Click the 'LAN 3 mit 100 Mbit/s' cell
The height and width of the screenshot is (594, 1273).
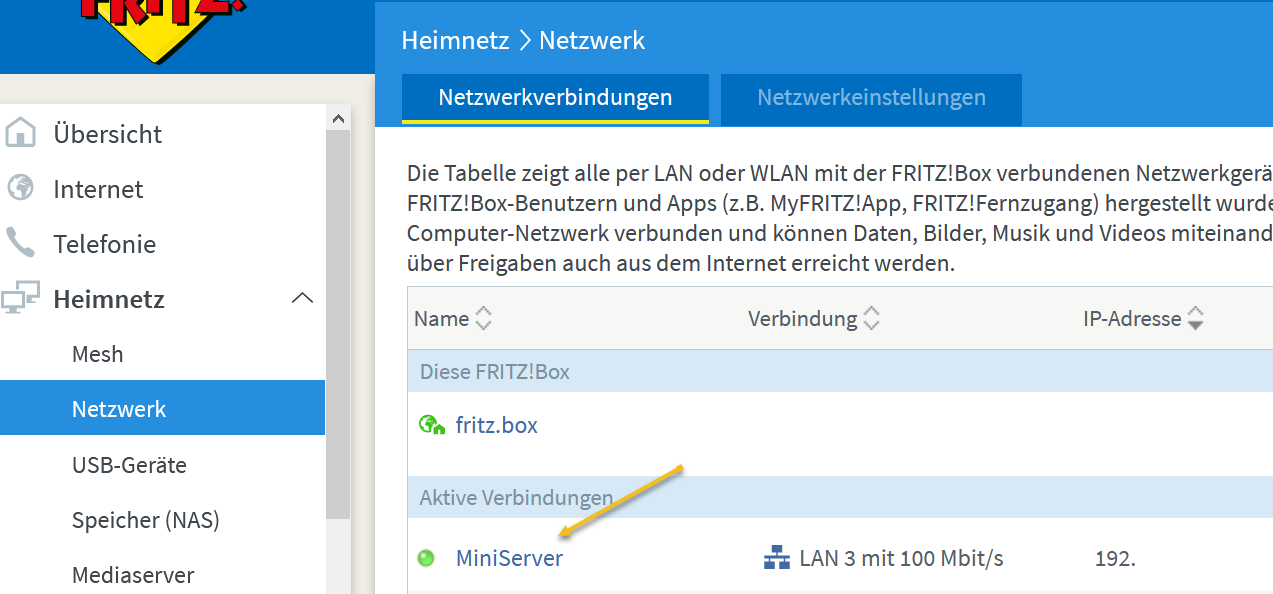coord(901,558)
